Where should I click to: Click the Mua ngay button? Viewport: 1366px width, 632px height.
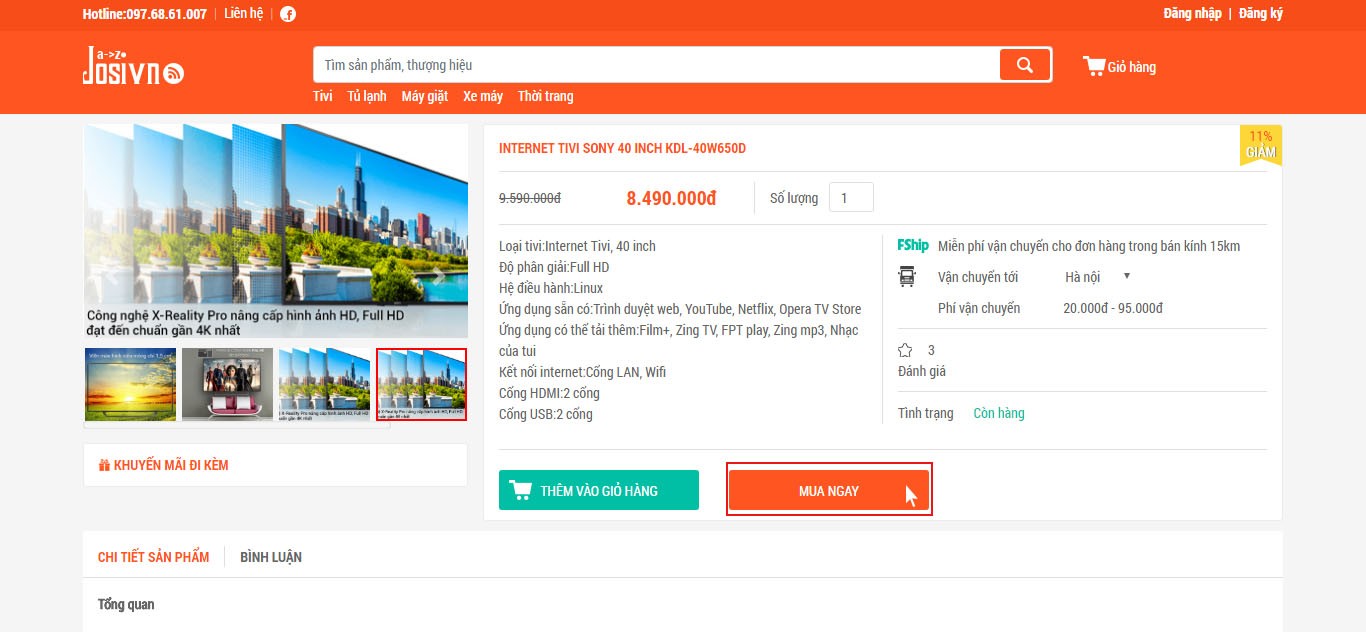point(829,490)
